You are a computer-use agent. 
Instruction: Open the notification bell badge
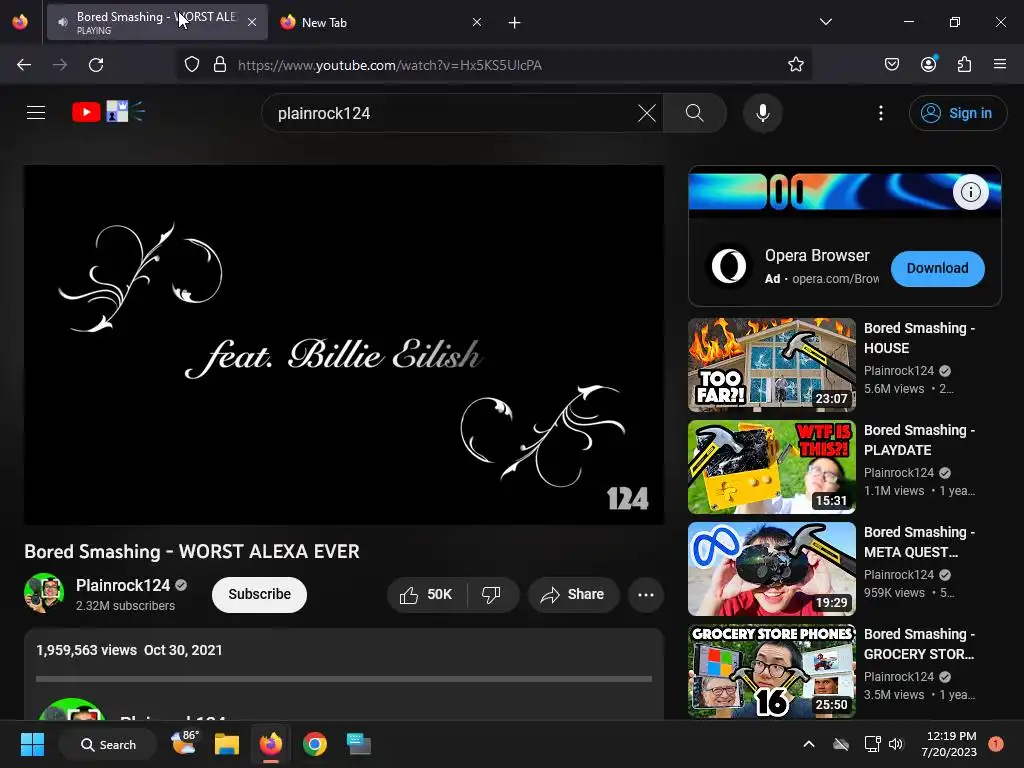click(996, 744)
